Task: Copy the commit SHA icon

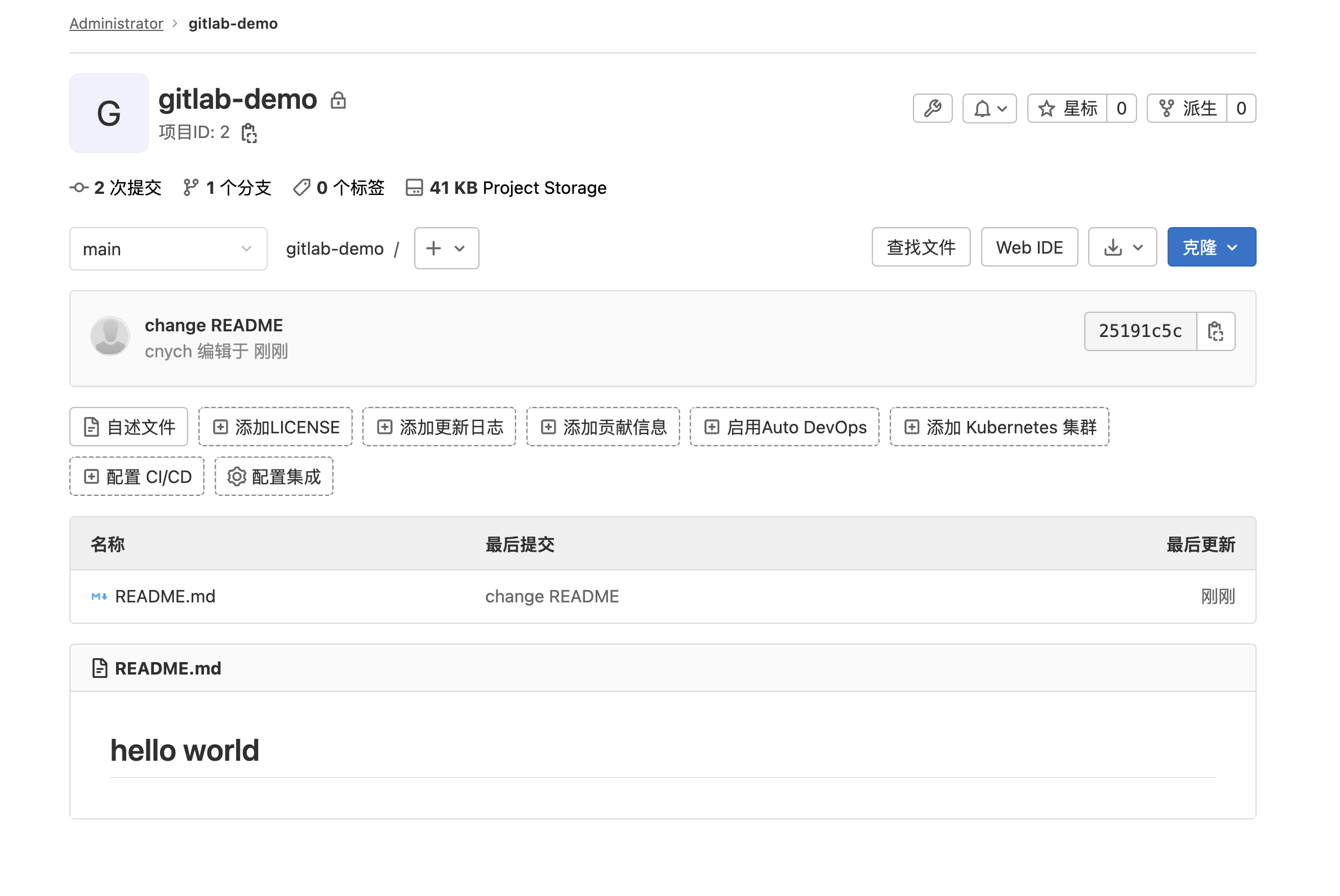Action: [1215, 331]
